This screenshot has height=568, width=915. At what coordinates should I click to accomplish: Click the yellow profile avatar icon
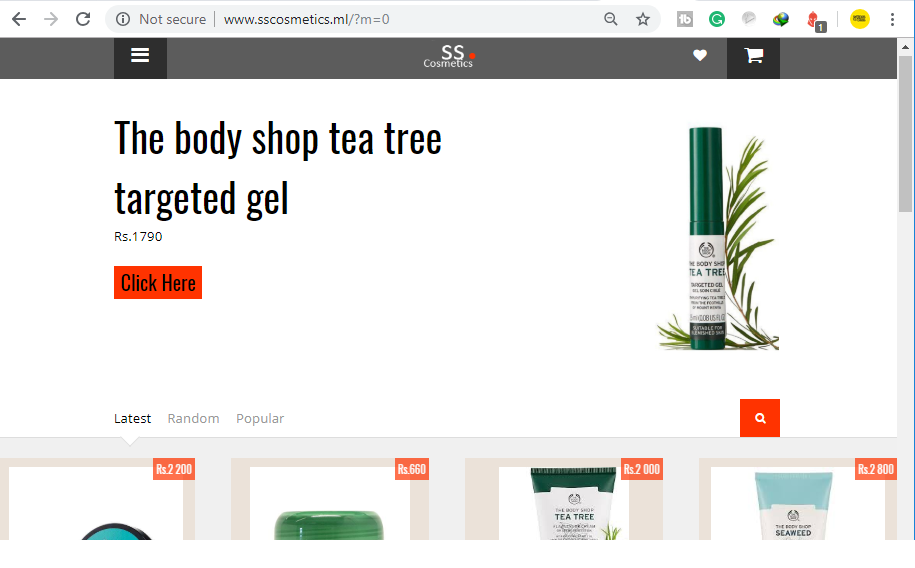(860, 19)
